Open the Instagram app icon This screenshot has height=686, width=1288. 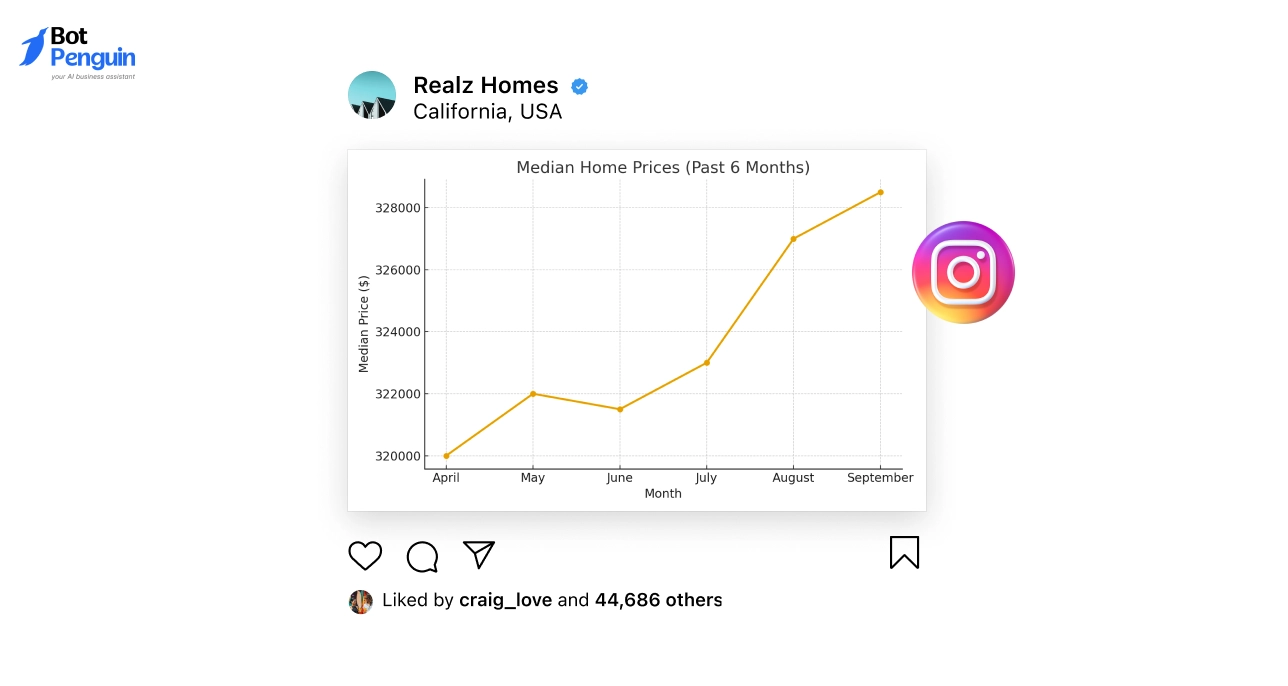(x=962, y=271)
